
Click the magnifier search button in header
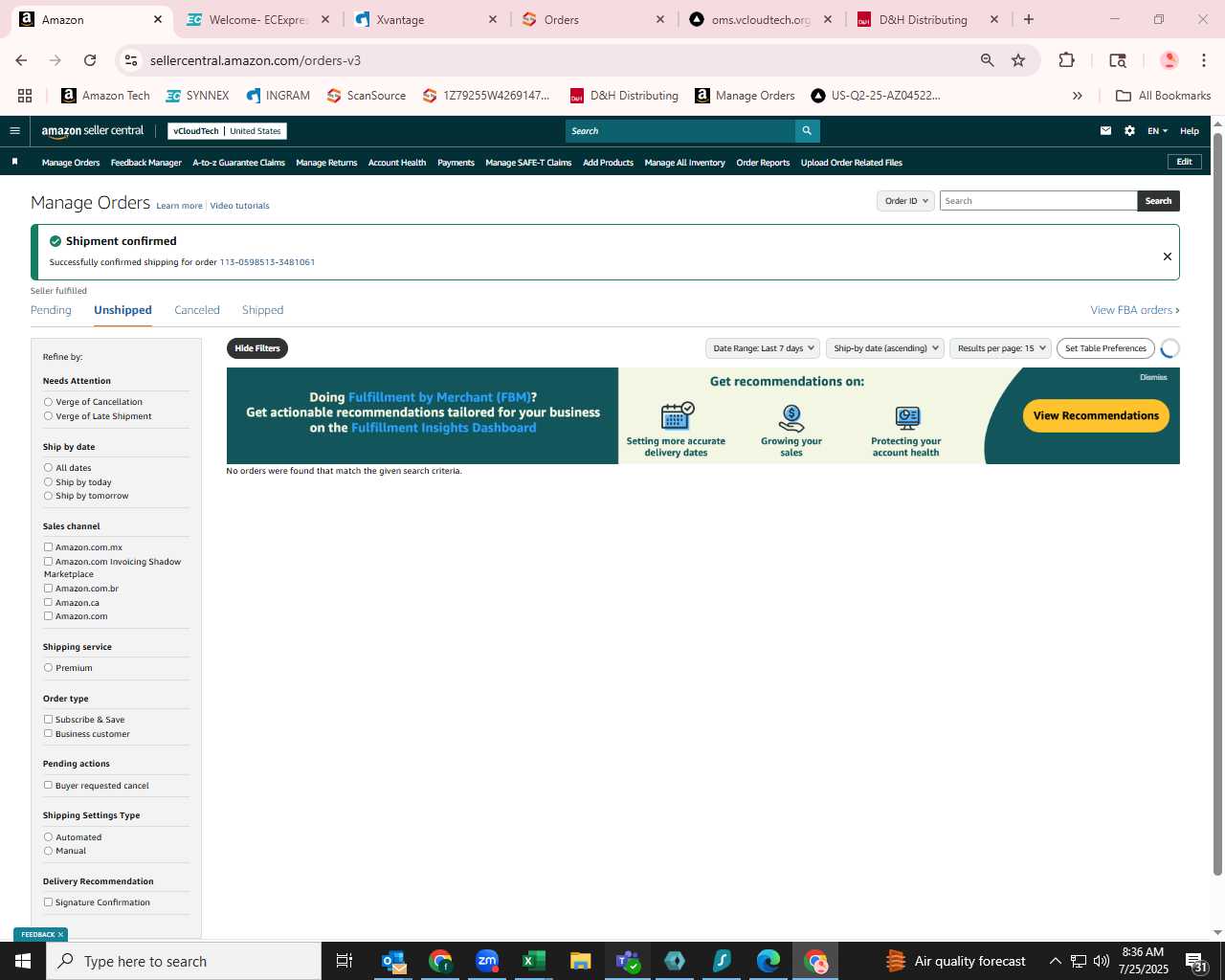click(807, 131)
